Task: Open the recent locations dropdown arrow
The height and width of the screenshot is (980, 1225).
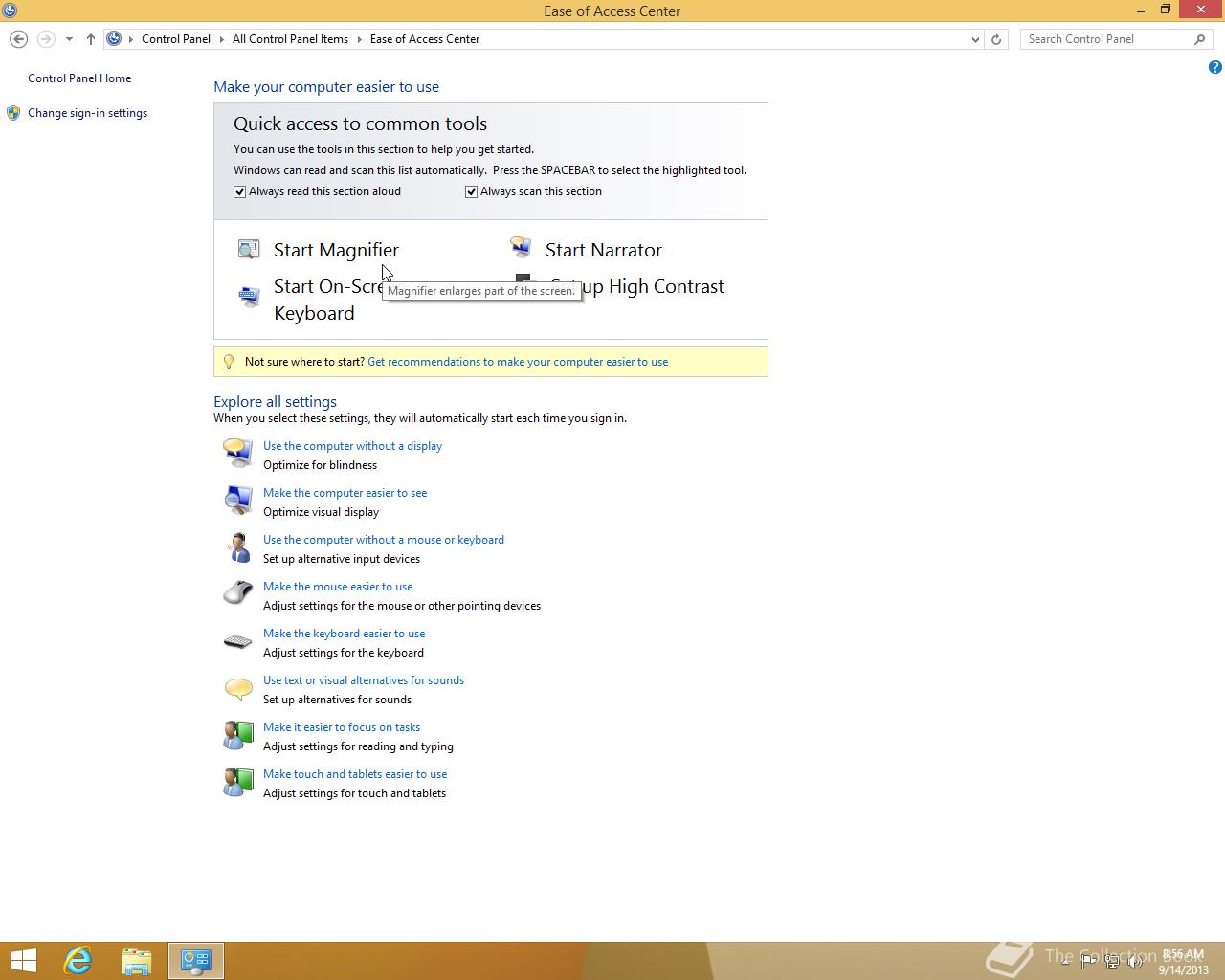Action: coord(69,39)
